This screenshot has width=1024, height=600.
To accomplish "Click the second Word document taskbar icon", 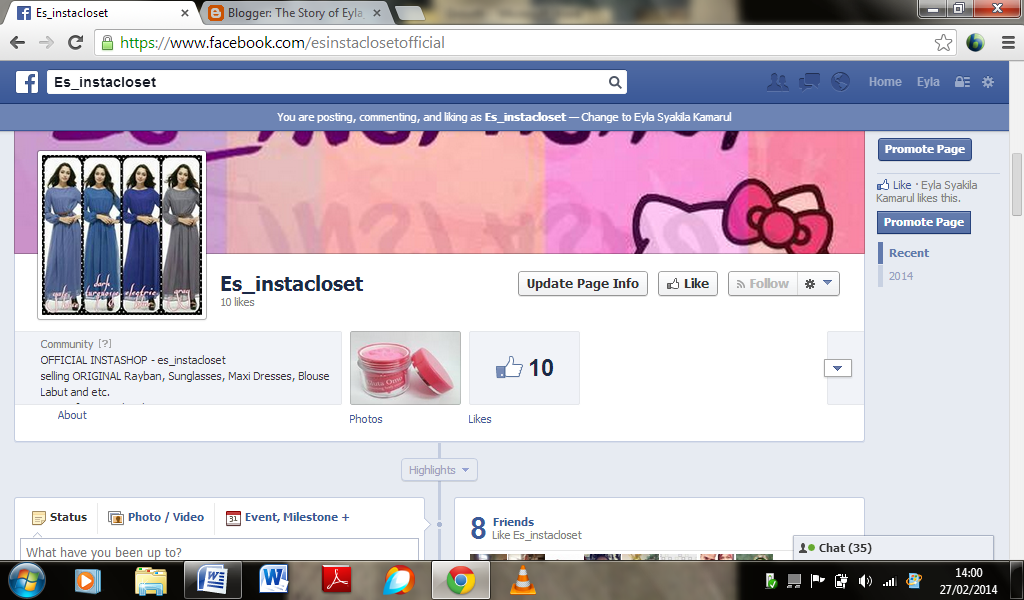I will [x=274, y=580].
